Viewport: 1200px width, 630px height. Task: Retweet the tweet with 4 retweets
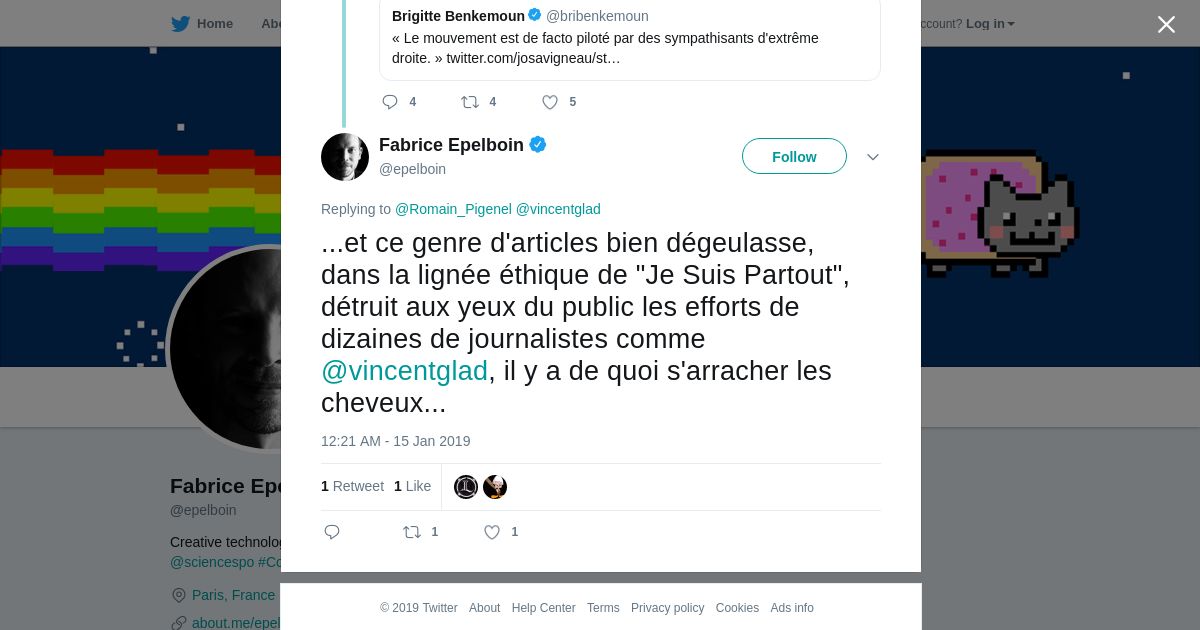pos(470,102)
